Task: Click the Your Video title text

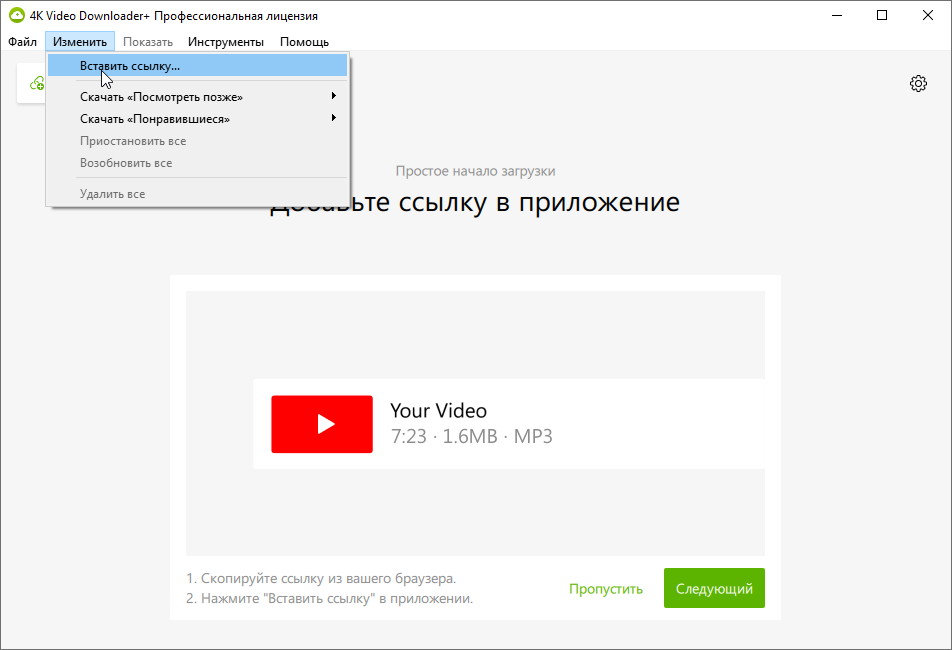Action: click(438, 411)
